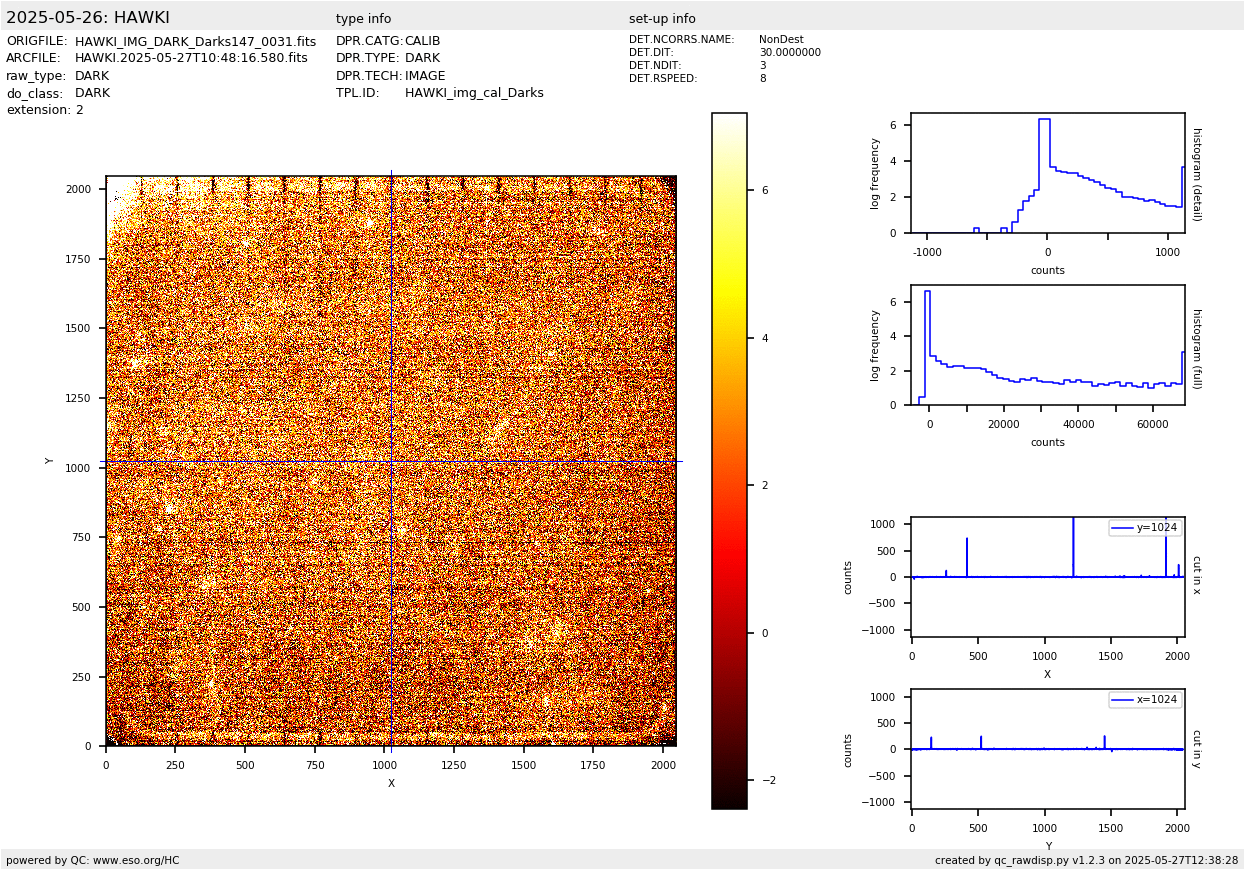Screen dimensions: 1245x870
Task: Click the y=1024 legend entry
Action: pos(1145,528)
